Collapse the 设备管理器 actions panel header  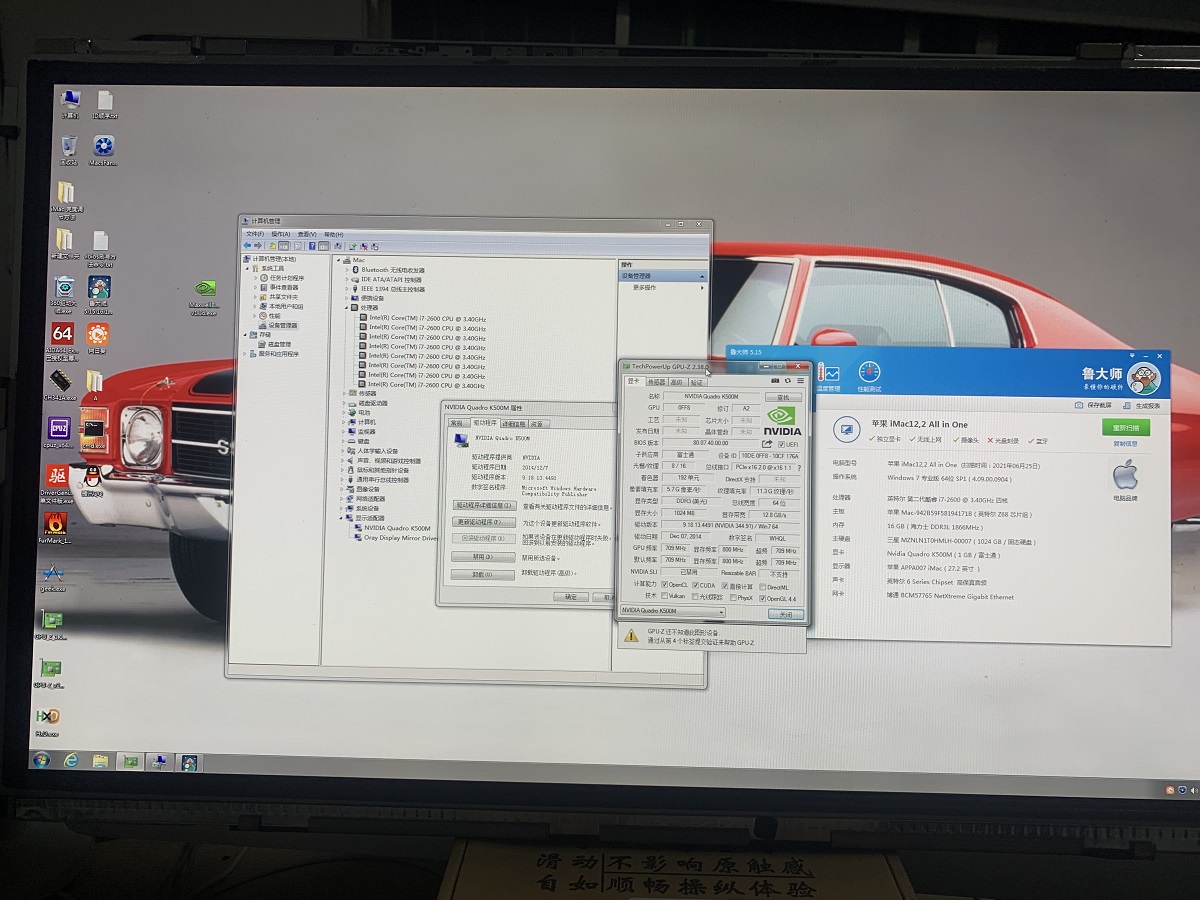coord(663,275)
